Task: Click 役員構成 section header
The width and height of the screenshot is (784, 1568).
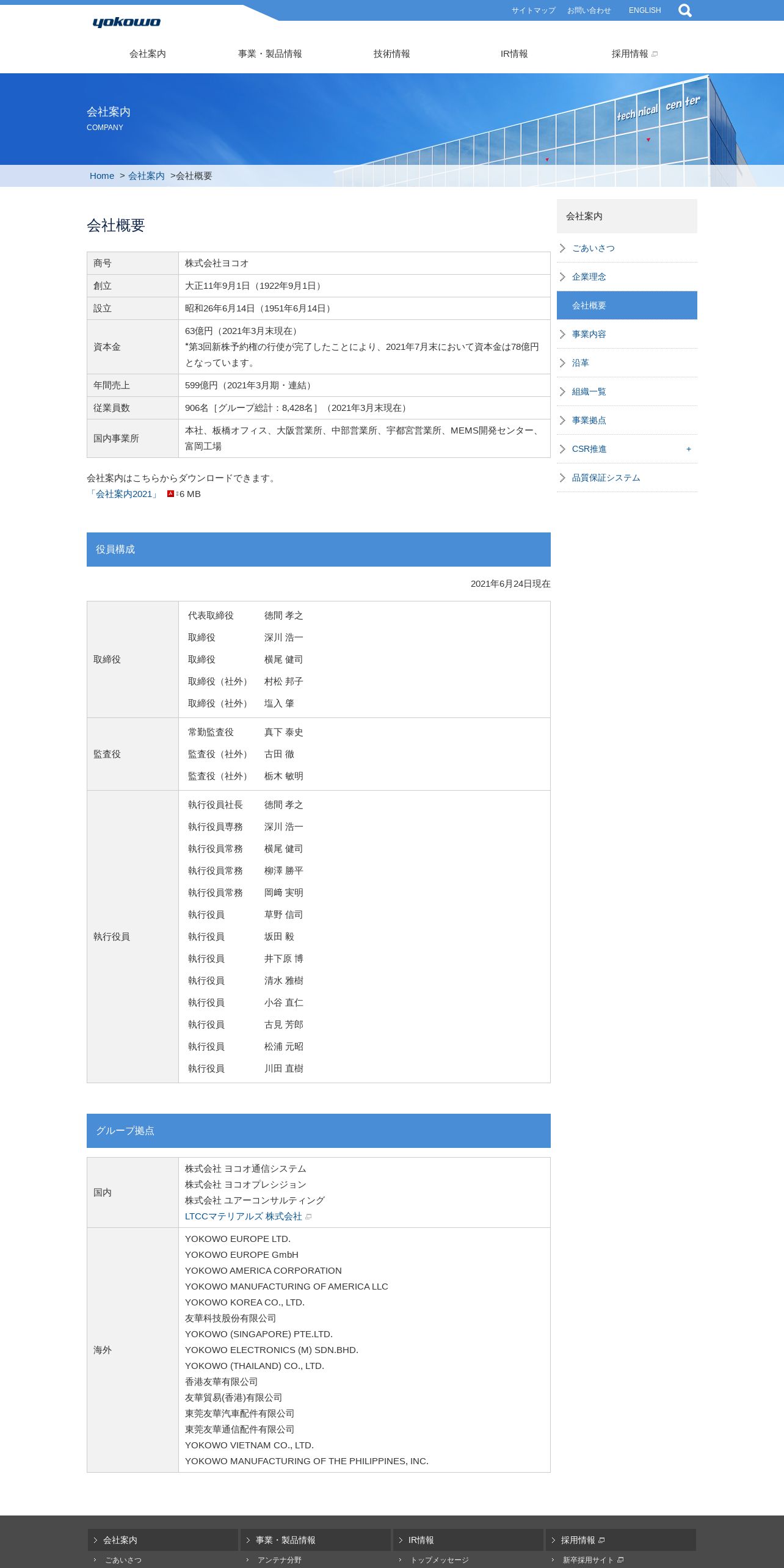Action: point(319,550)
